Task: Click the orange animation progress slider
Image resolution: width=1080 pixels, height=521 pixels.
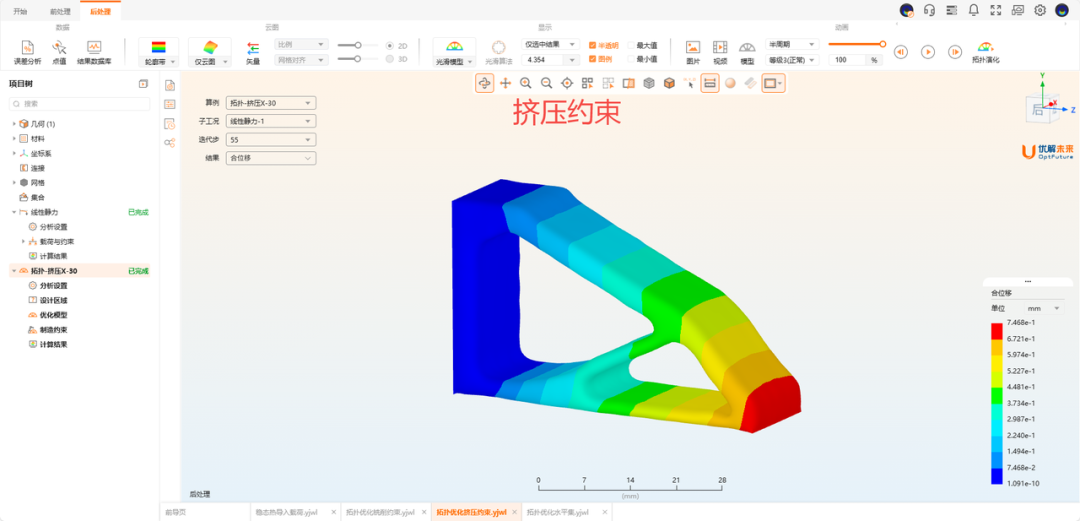Action: tap(855, 44)
